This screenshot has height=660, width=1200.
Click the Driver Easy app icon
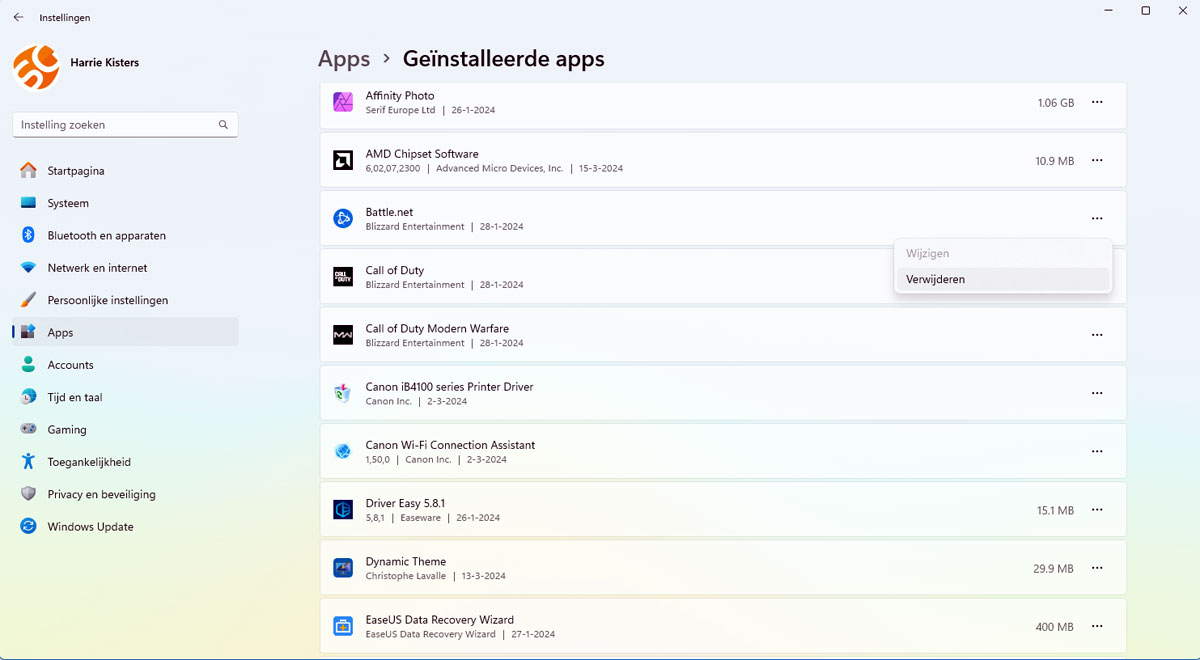tap(343, 510)
